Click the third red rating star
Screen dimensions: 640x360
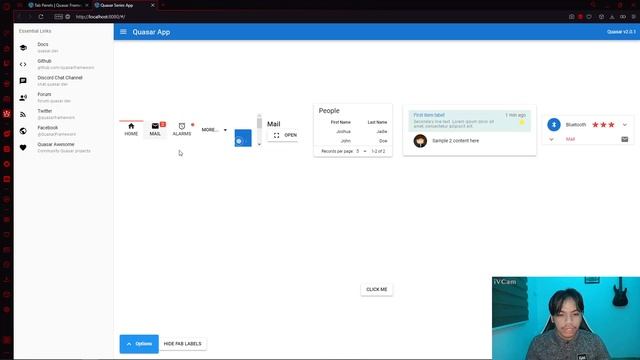pos(611,125)
